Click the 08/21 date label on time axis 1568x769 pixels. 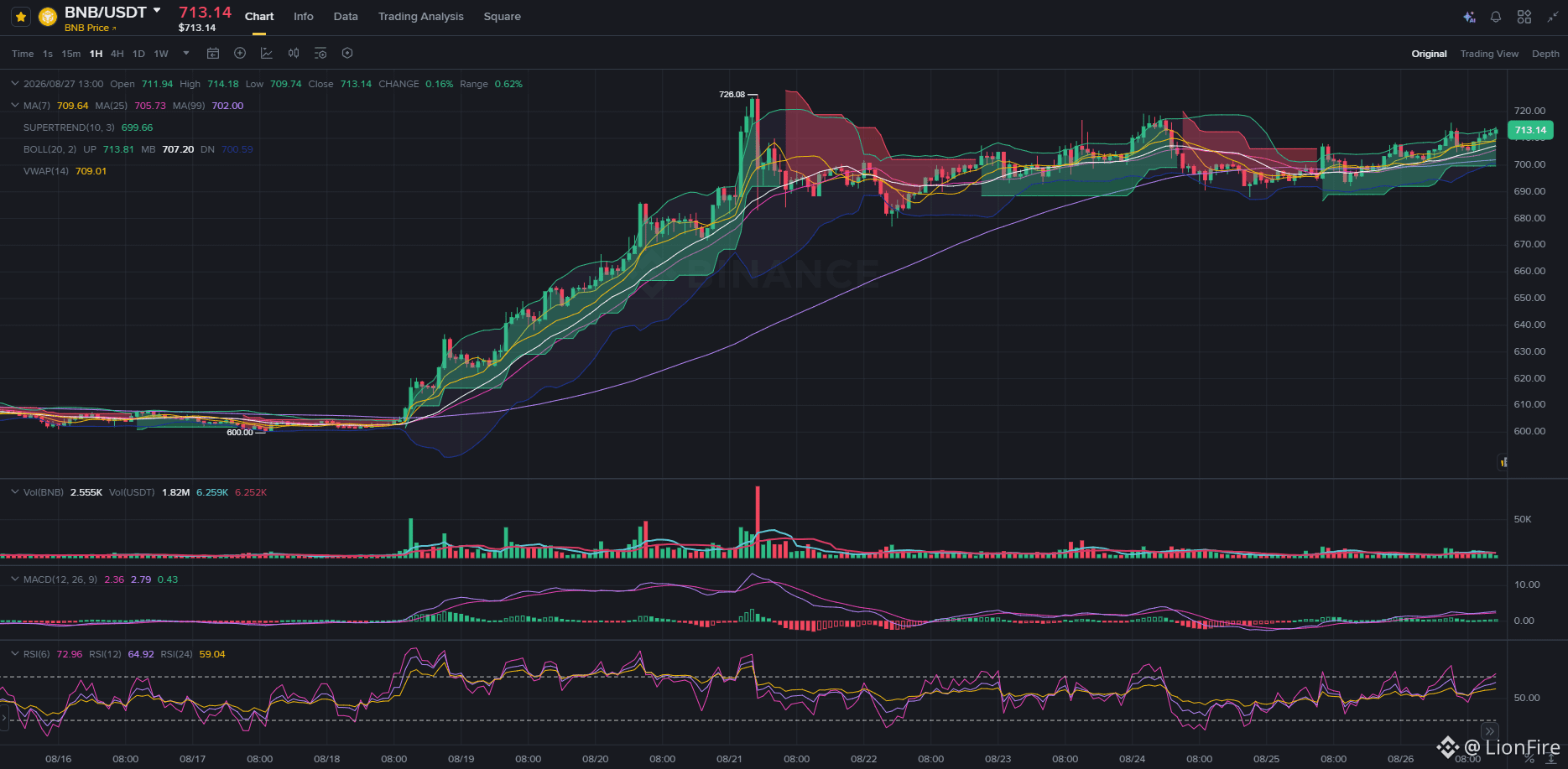(x=730, y=759)
